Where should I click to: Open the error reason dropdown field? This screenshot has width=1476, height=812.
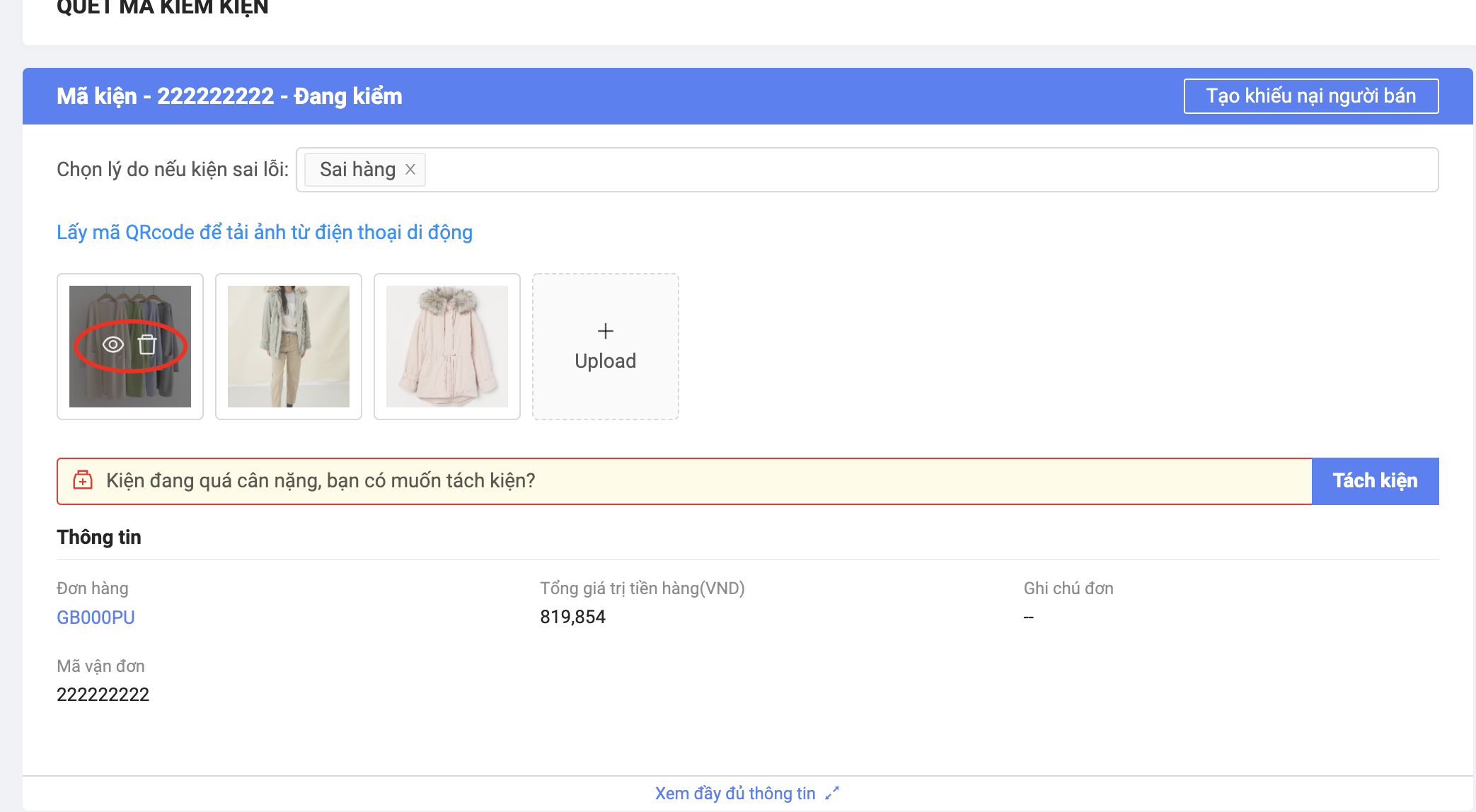pyautogui.click(x=920, y=170)
